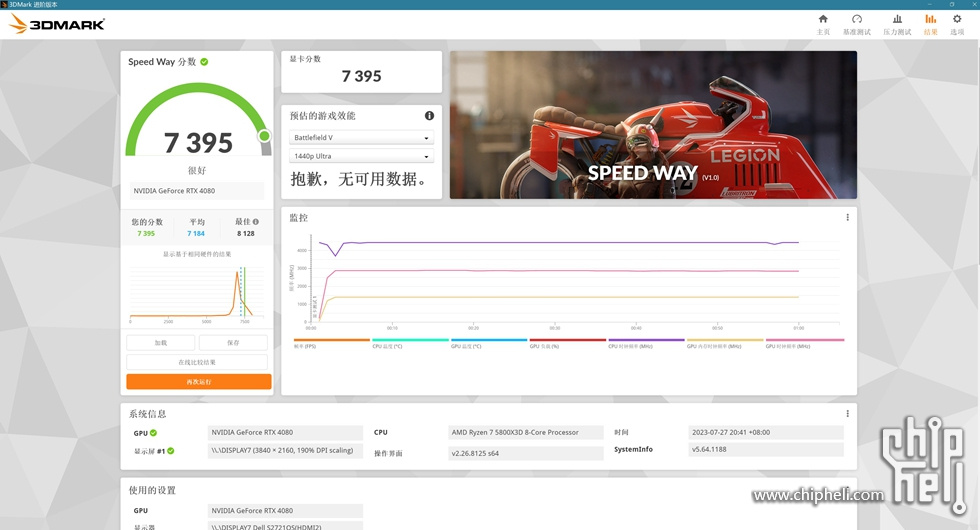Click the Speed Way banner image
The height and width of the screenshot is (530, 980).
point(653,125)
